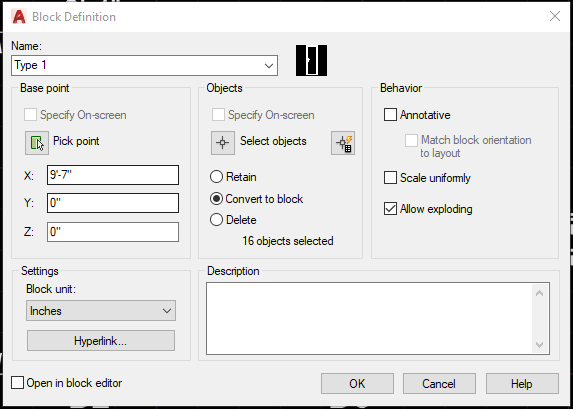573x409 pixels.
Task: Click the Select objects crosshair icon
Action: click(223, 143)
